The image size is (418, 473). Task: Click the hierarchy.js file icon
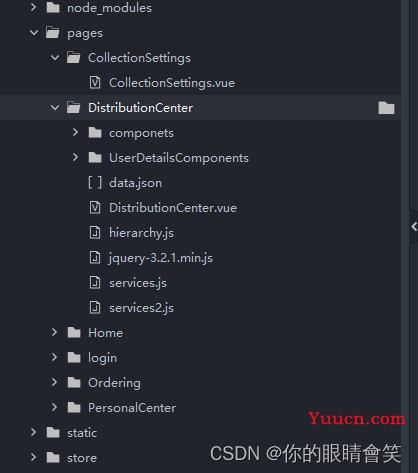[95, 232]
